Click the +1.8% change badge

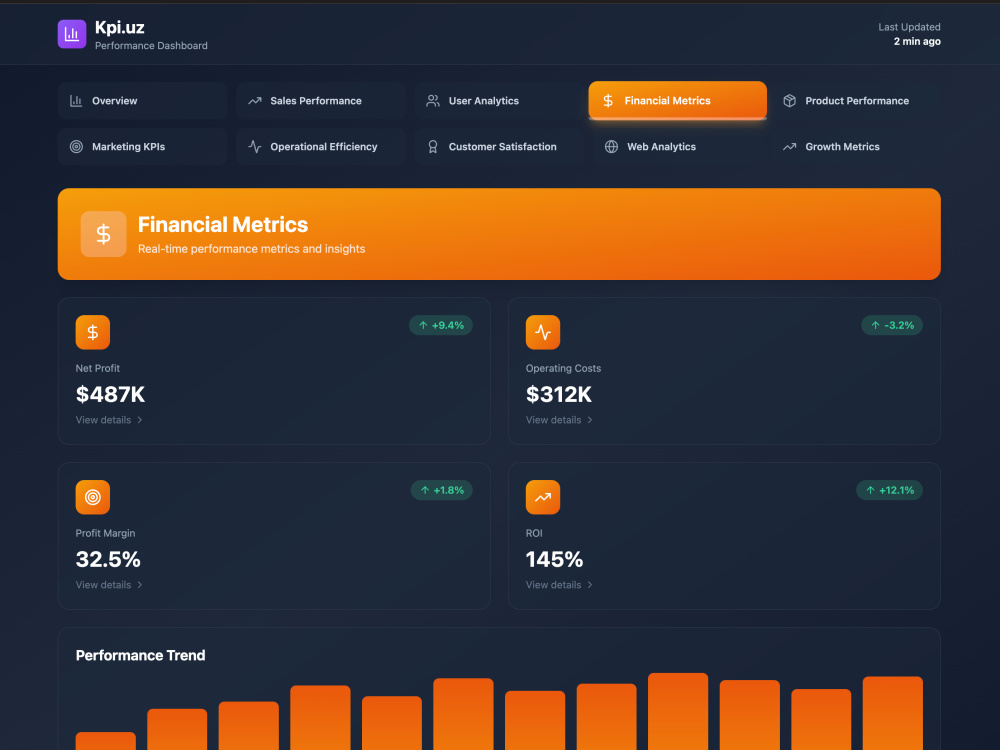click(x=441, y=490)
